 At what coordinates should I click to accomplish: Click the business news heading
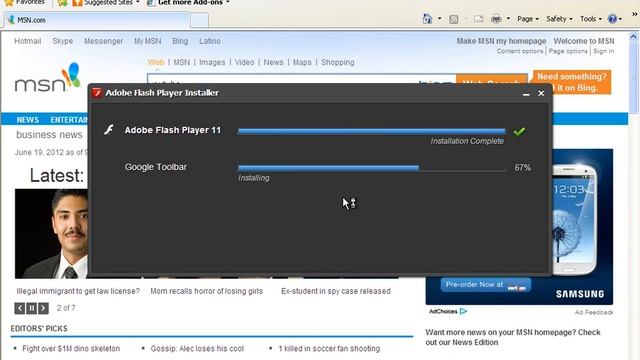tap(49, 135)
